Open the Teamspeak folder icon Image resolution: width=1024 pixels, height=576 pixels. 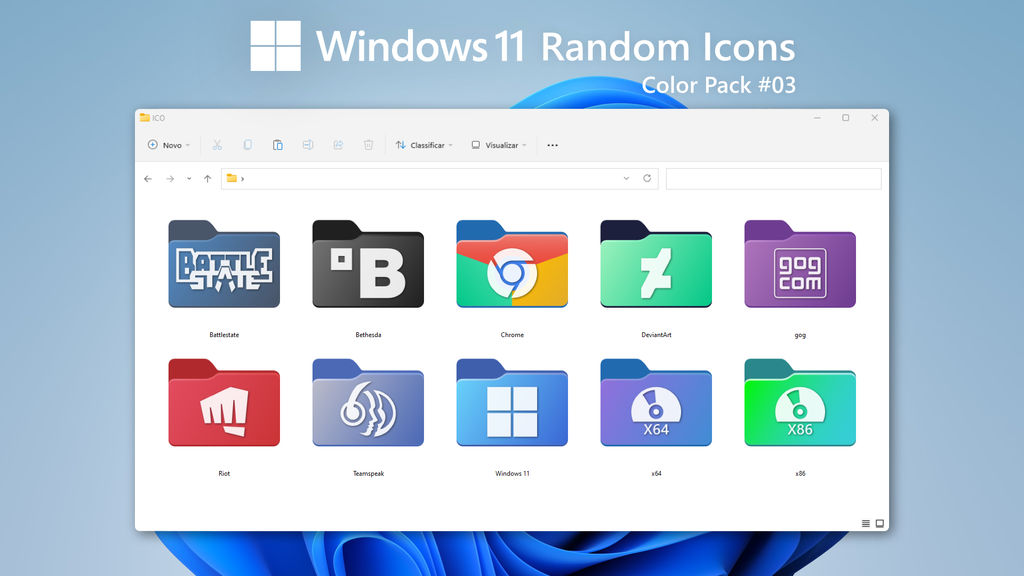368,402
